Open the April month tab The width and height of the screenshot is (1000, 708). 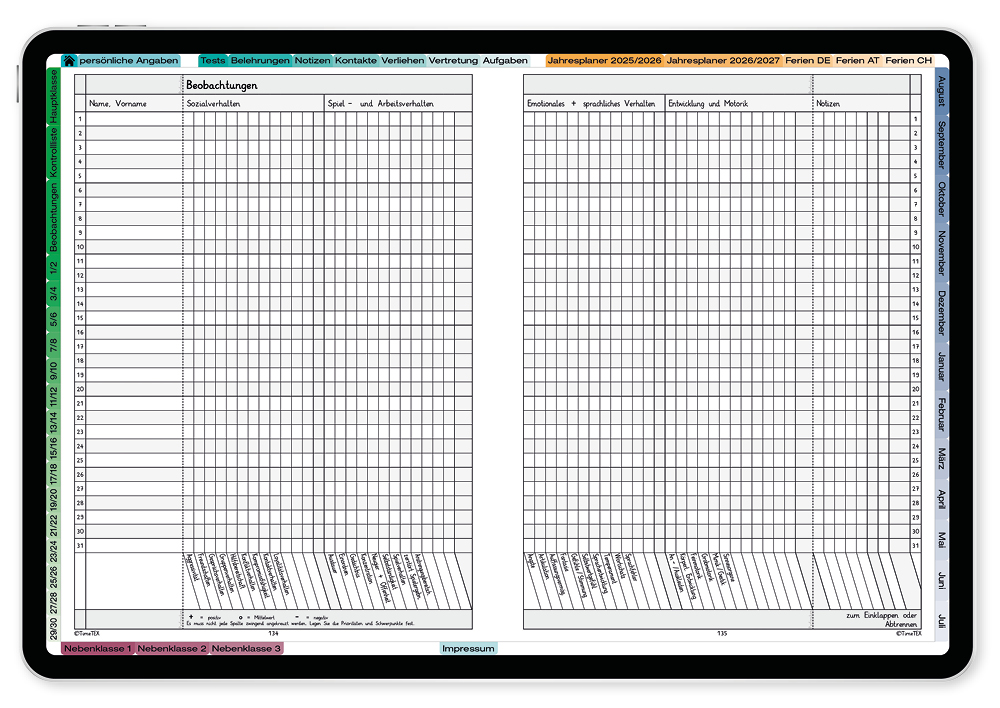941,499
